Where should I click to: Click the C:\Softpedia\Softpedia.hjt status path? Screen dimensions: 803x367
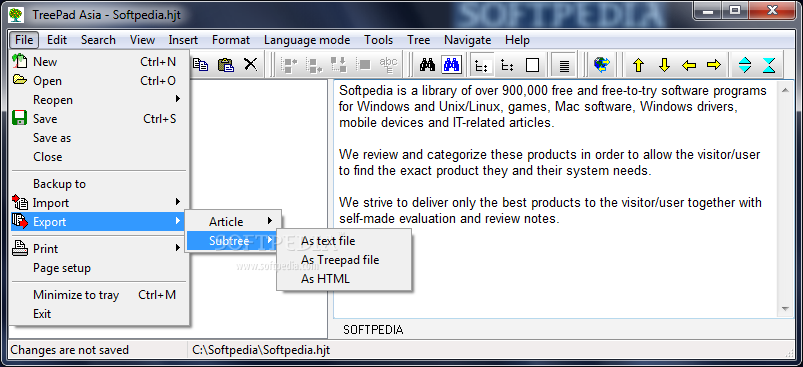pyautogui.click(x=261, y=350)
